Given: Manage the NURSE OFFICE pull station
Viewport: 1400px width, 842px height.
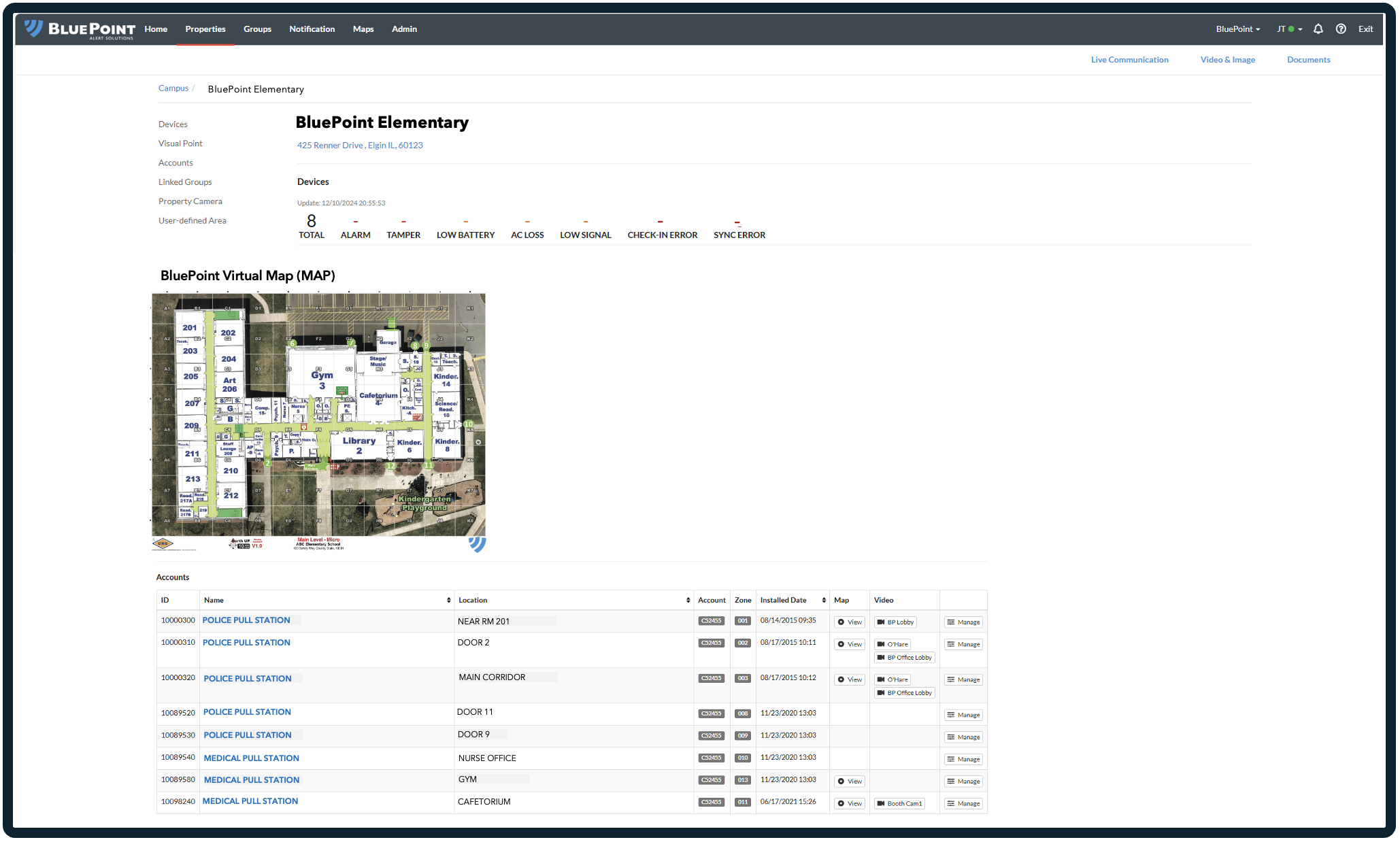Looking at the screenshot, I should click(963, 760).
